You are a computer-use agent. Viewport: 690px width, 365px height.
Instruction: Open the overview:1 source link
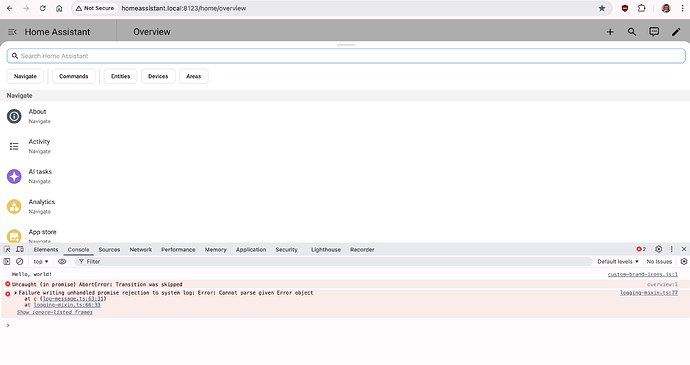coord(662,284)
